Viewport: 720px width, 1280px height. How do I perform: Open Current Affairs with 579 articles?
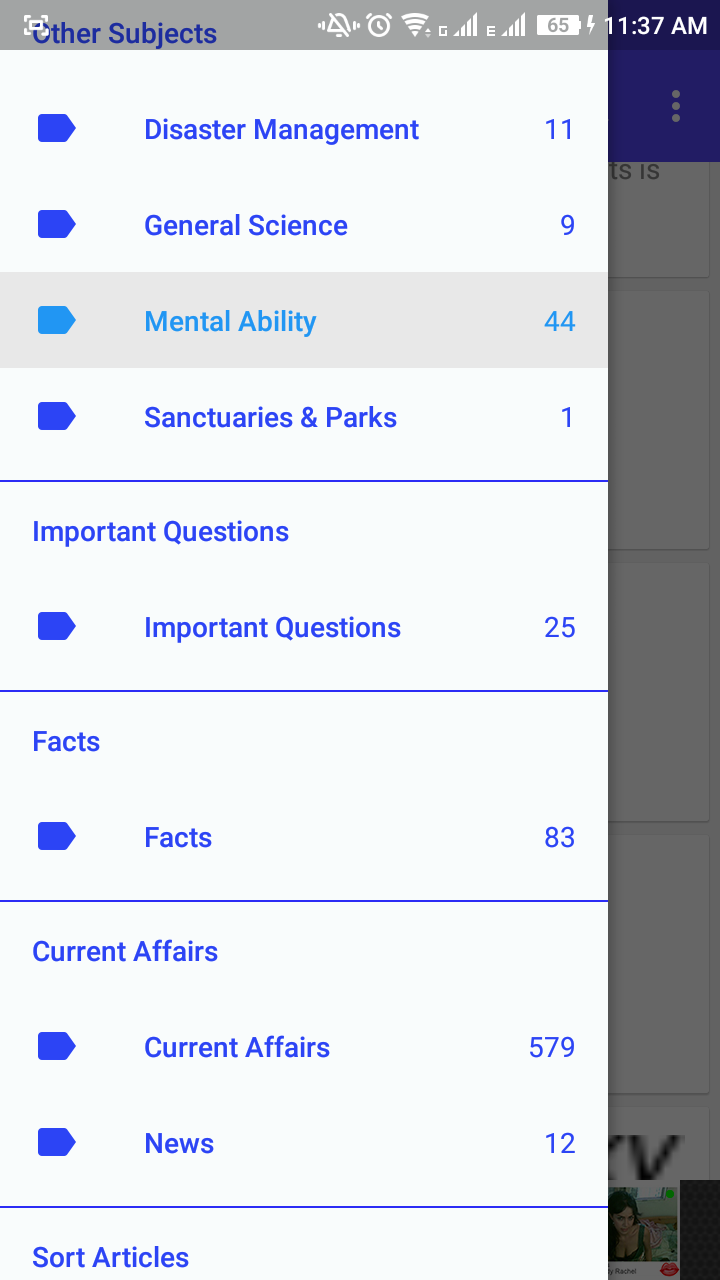coord(304,1047)
